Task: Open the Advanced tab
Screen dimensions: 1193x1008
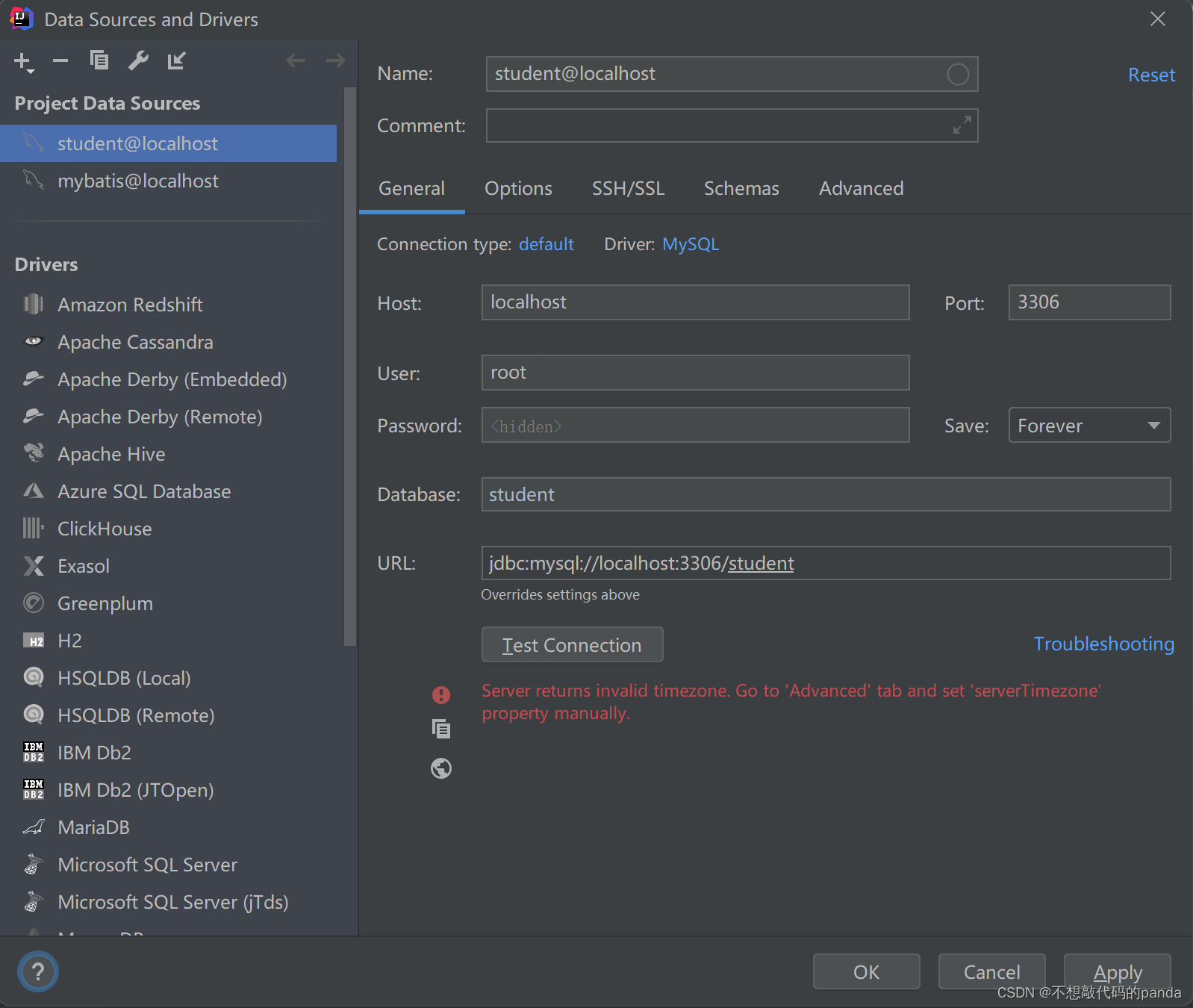Action: pyautogui.click(x=861, y=189)
